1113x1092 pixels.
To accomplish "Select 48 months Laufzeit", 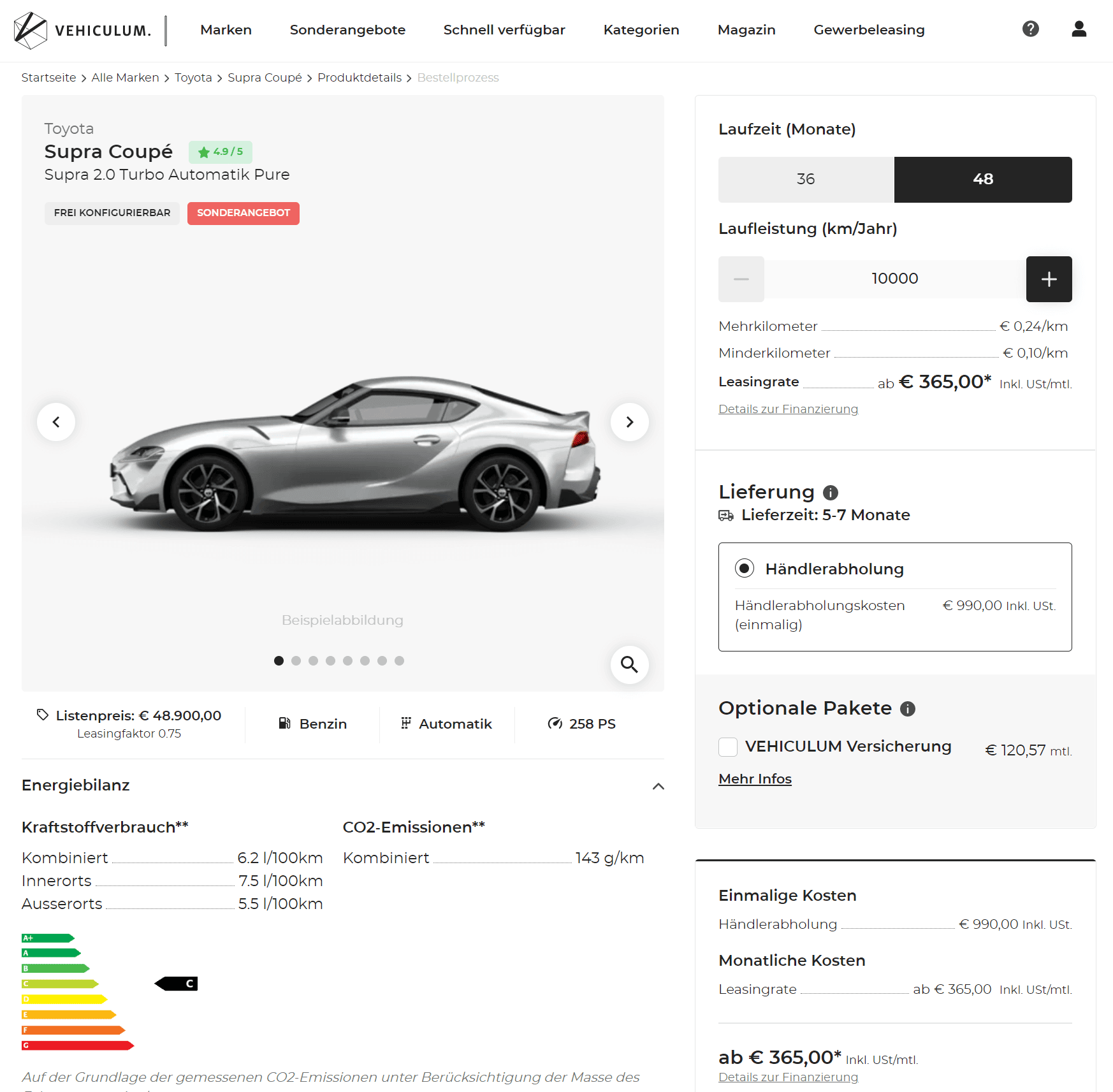I will (x=983, y=180).
